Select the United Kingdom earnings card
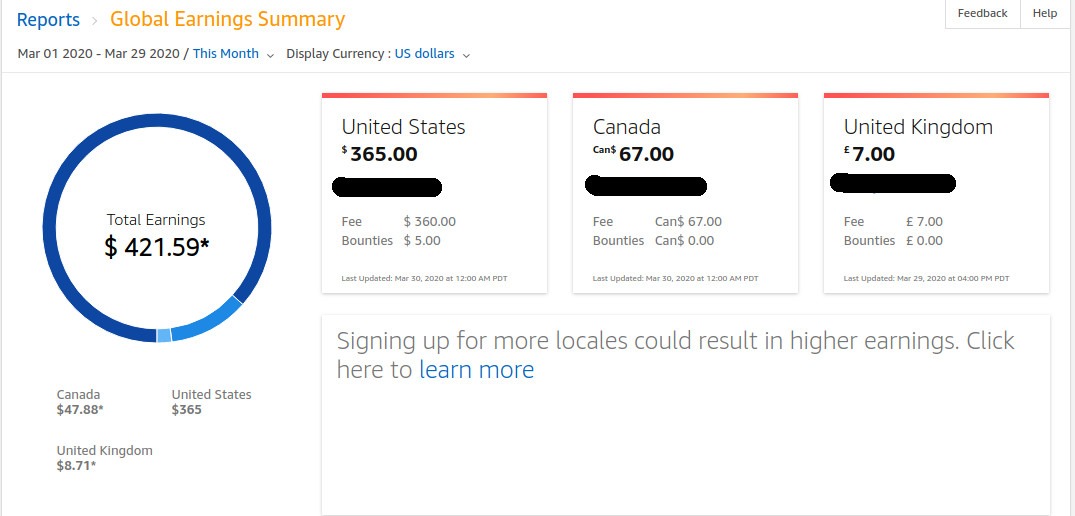The height and width of the screenshot is (516, 1075). click(x=936, y=194)
